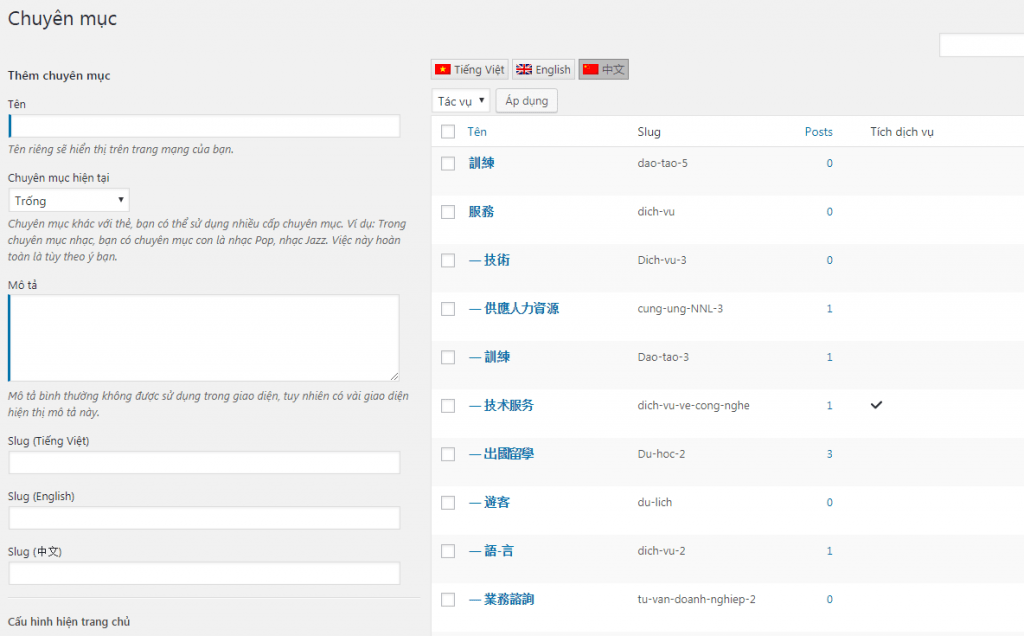The image size is (1024, 636).
Task: Sort categories by the Tên column
Action: [x=477, y=132]
